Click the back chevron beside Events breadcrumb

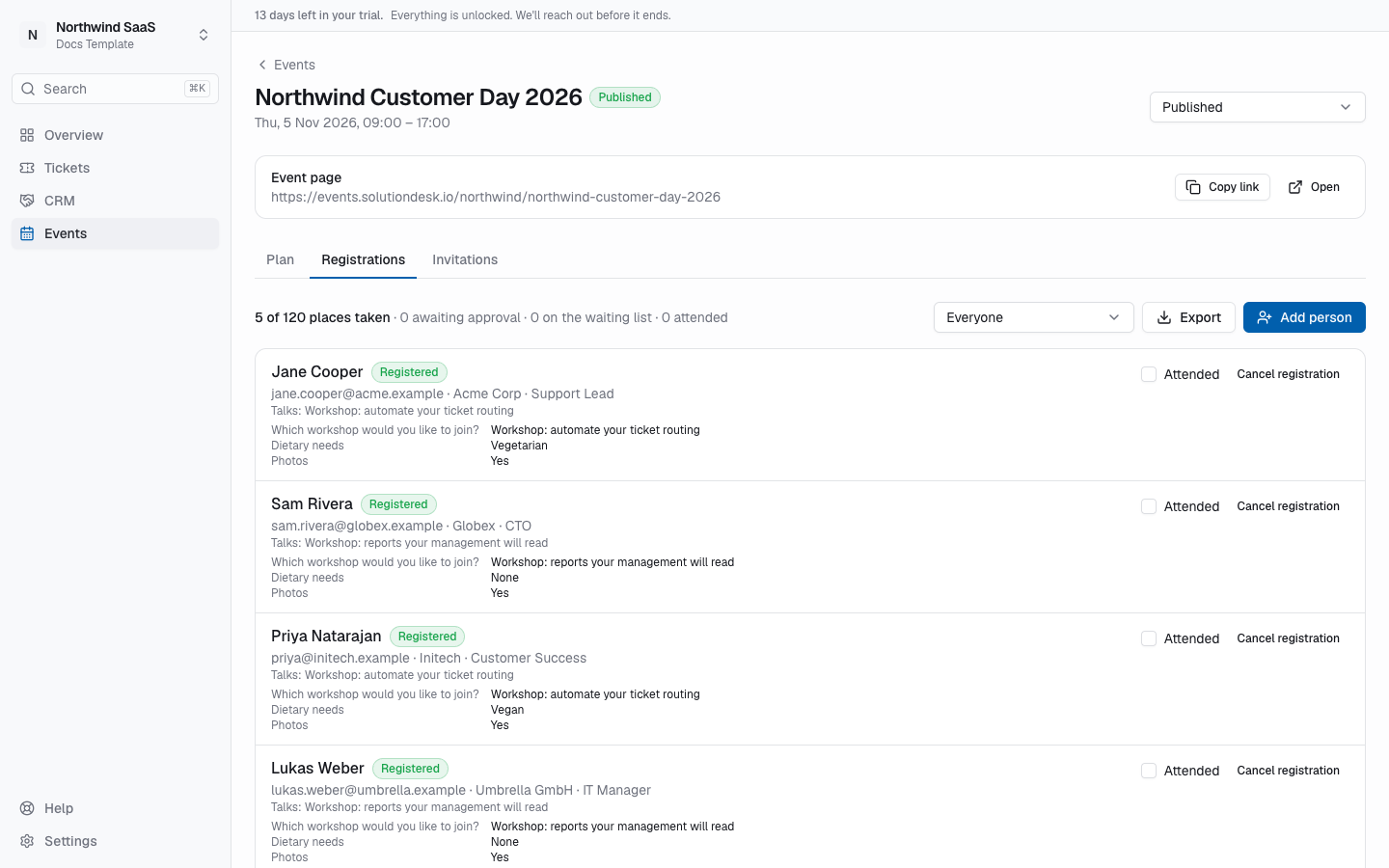(x=262, y=65)
